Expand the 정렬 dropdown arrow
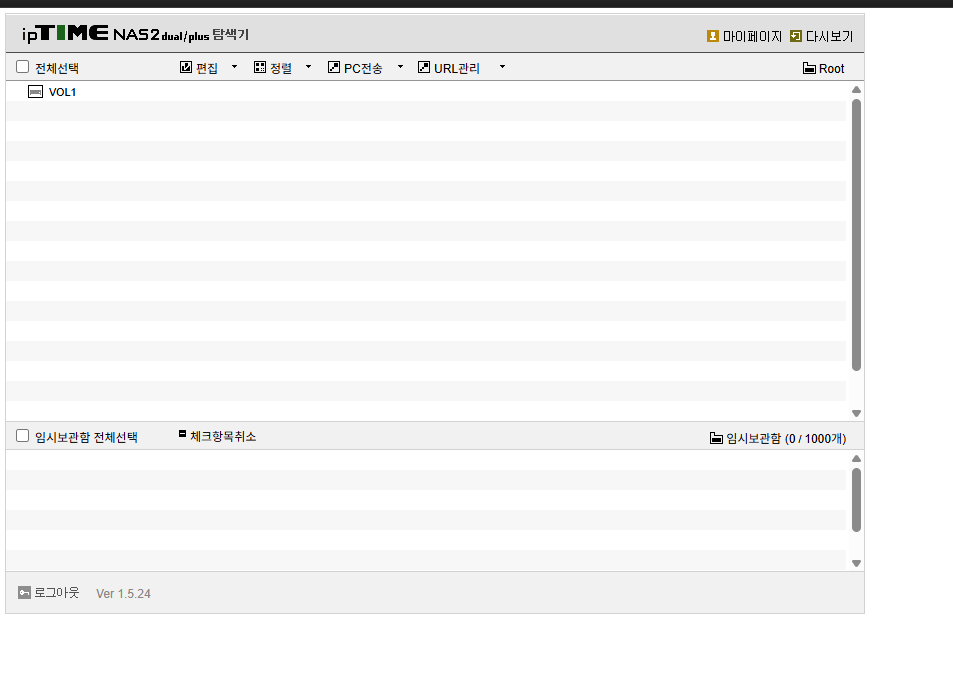This screenshot has height=674, width=953. tap(308, 67)
